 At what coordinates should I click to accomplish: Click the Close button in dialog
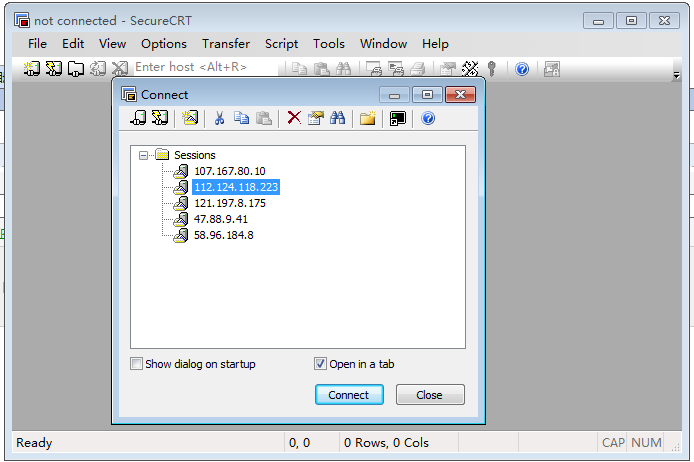coord(430,394)
